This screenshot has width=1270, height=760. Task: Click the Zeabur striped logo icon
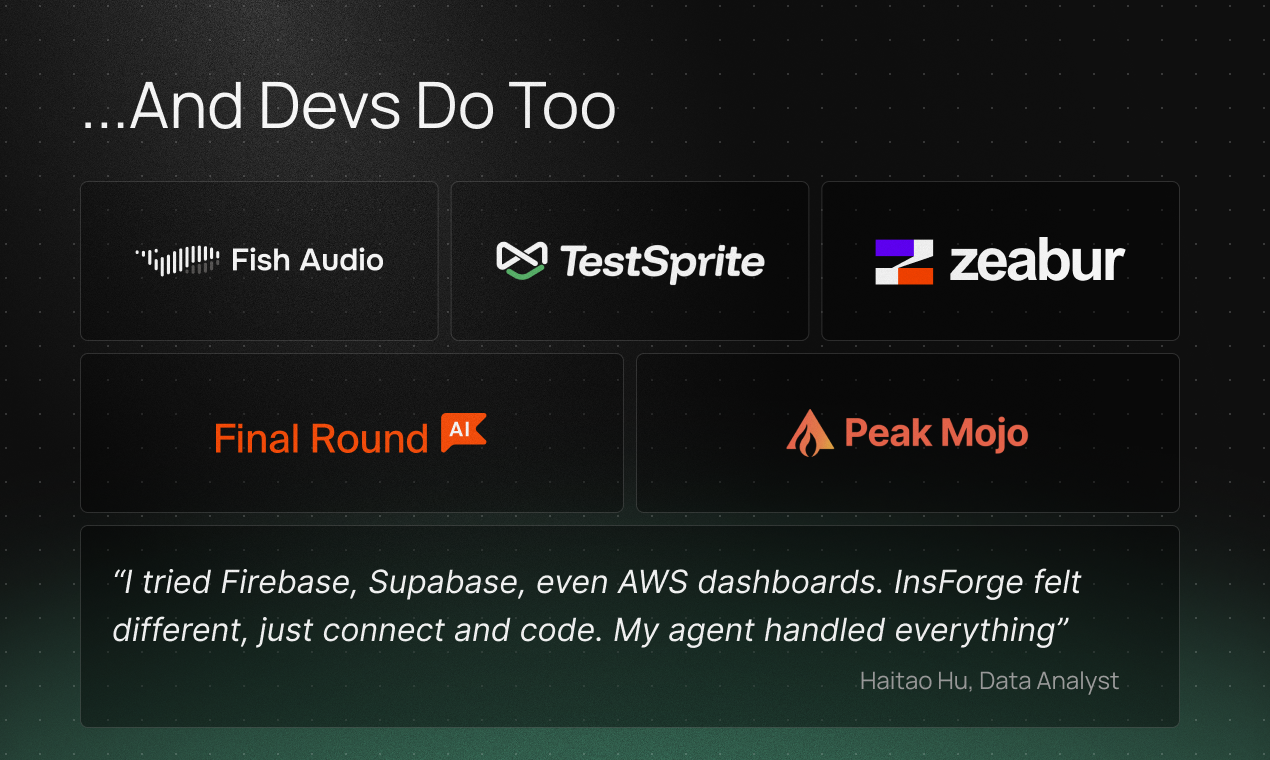pos(904,262)
